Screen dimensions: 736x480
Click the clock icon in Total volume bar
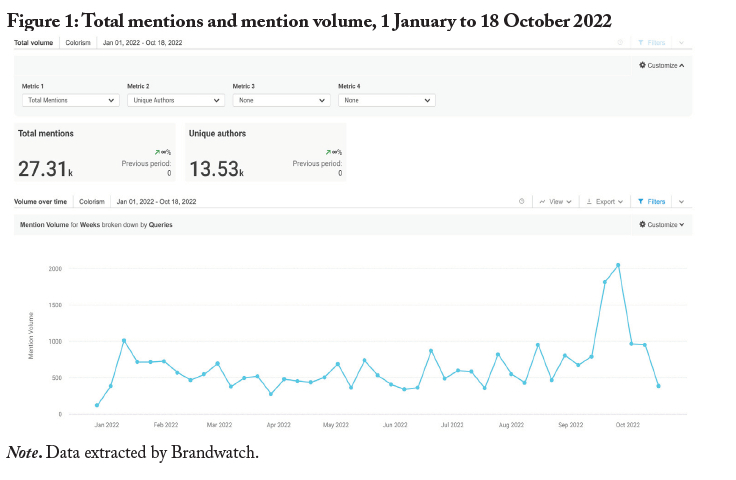[620, 43]
